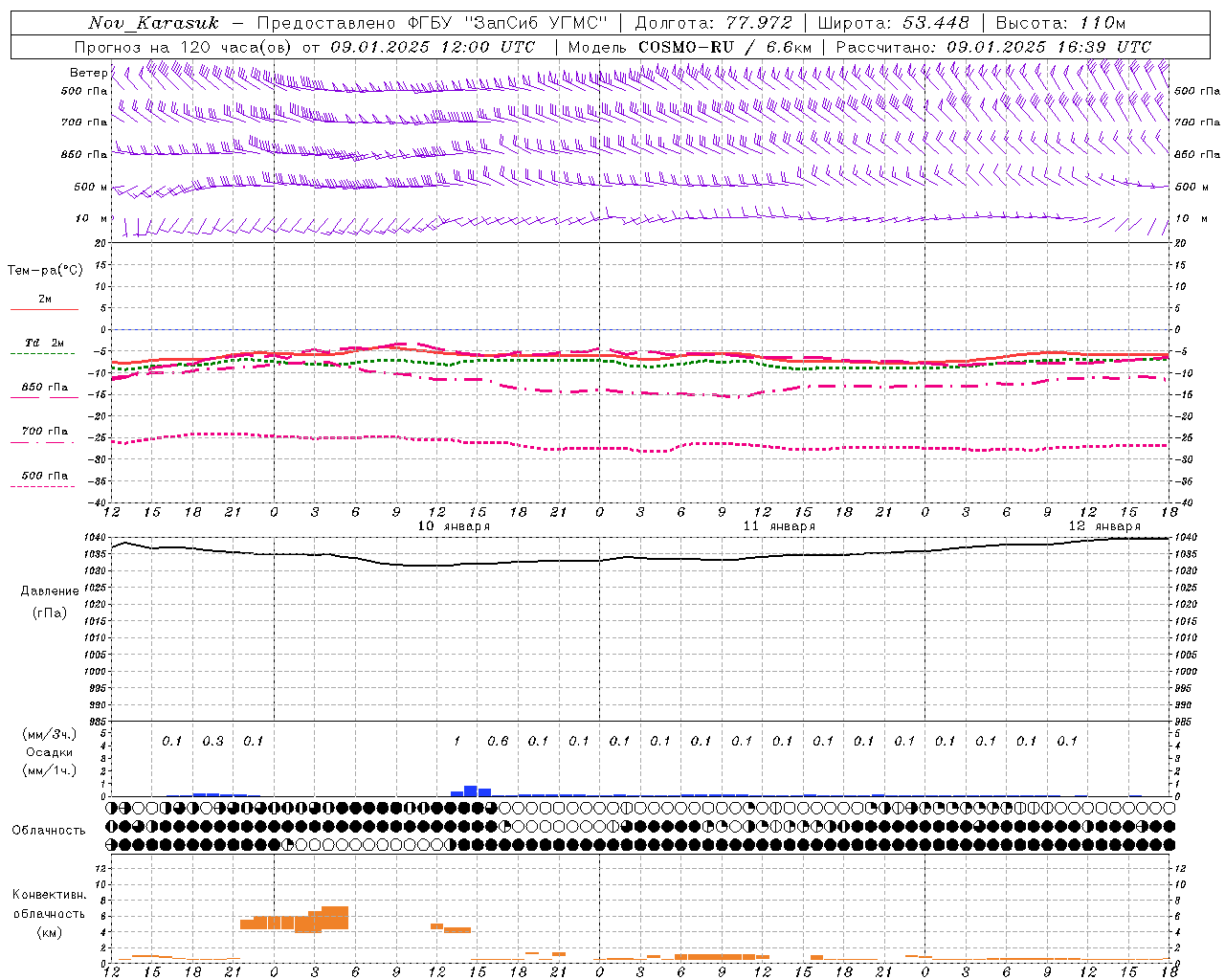The image size is (1225, 980).
Task: Click the Осадки precipitation label
Action: click(50, 752)
